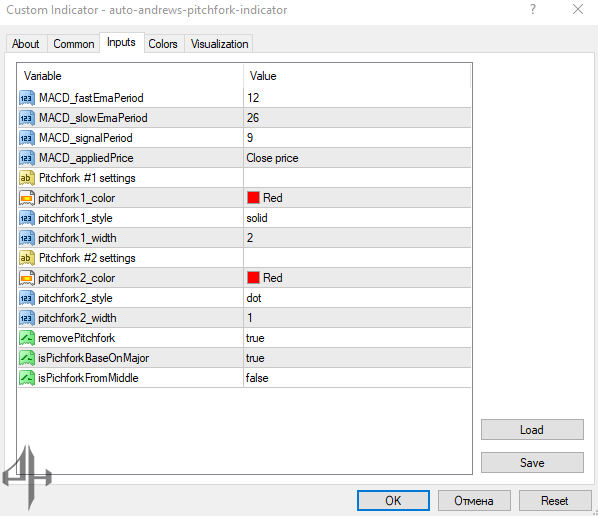Click the red swatch for pitchfork2_color
Image resolution: width=598 pixels, height=516 pixels.
pyautogui.click(x=253, y=278)
